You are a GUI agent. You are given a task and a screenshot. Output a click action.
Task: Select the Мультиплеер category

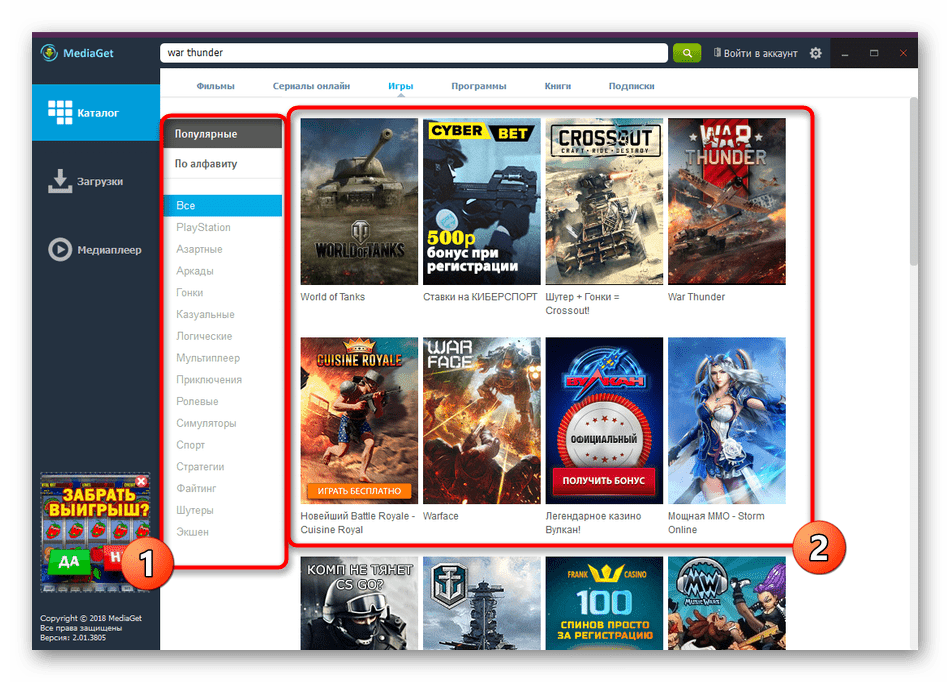(x=208, y=358)
